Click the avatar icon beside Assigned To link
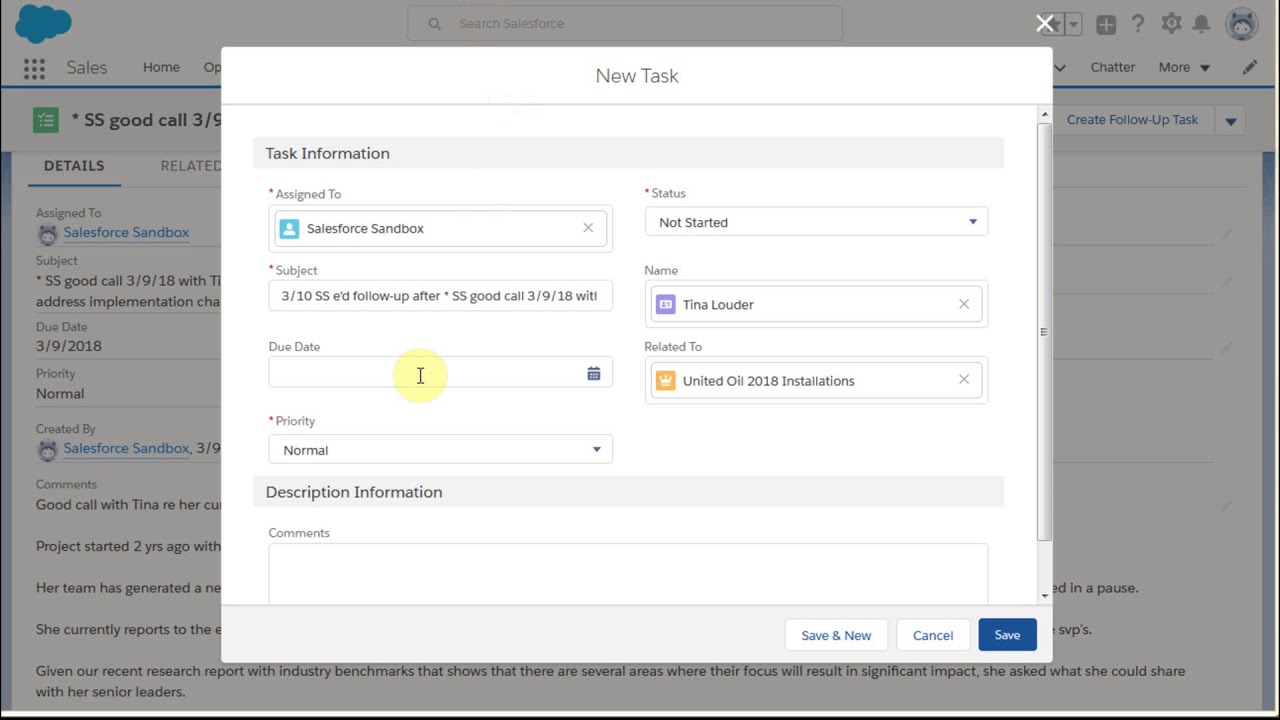 [47, 233]
